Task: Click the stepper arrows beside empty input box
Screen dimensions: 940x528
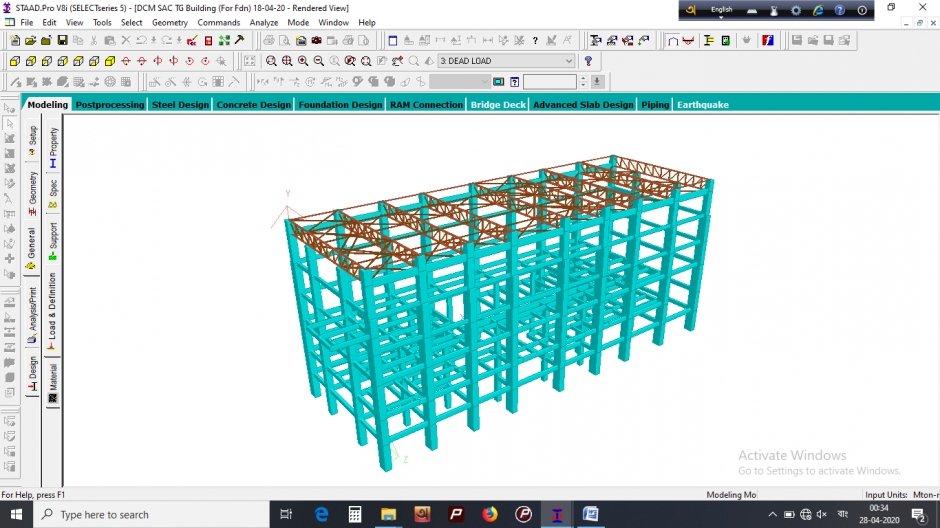Action: (582, 82)
